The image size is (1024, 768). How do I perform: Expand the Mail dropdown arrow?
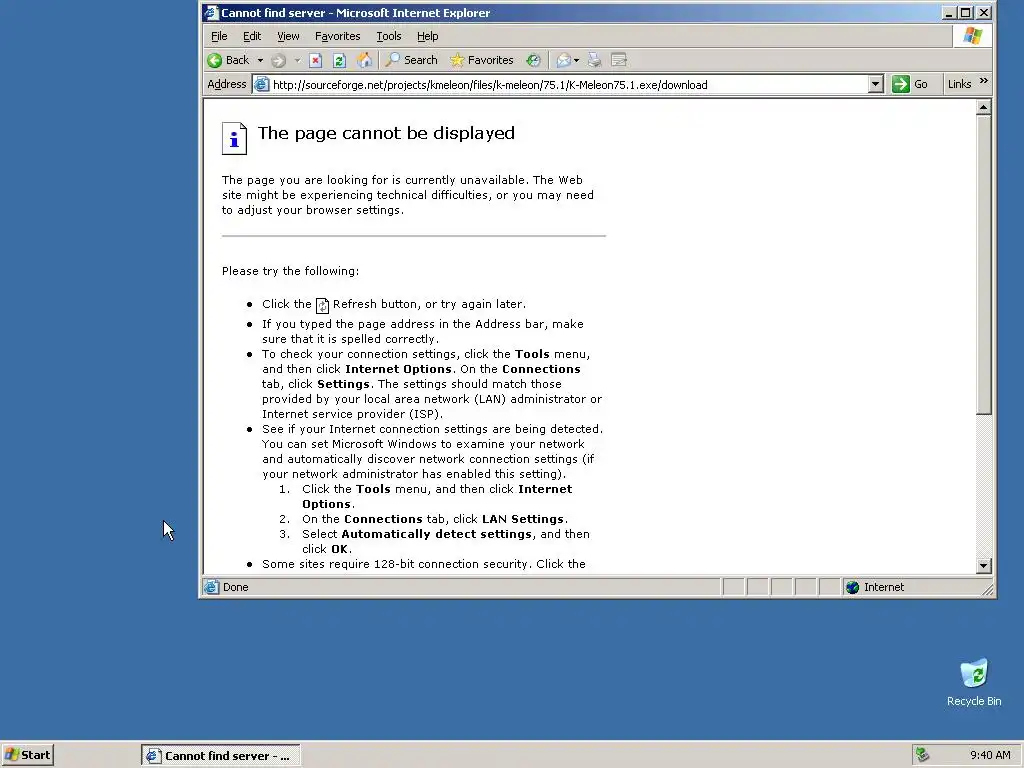click(576, 61)
